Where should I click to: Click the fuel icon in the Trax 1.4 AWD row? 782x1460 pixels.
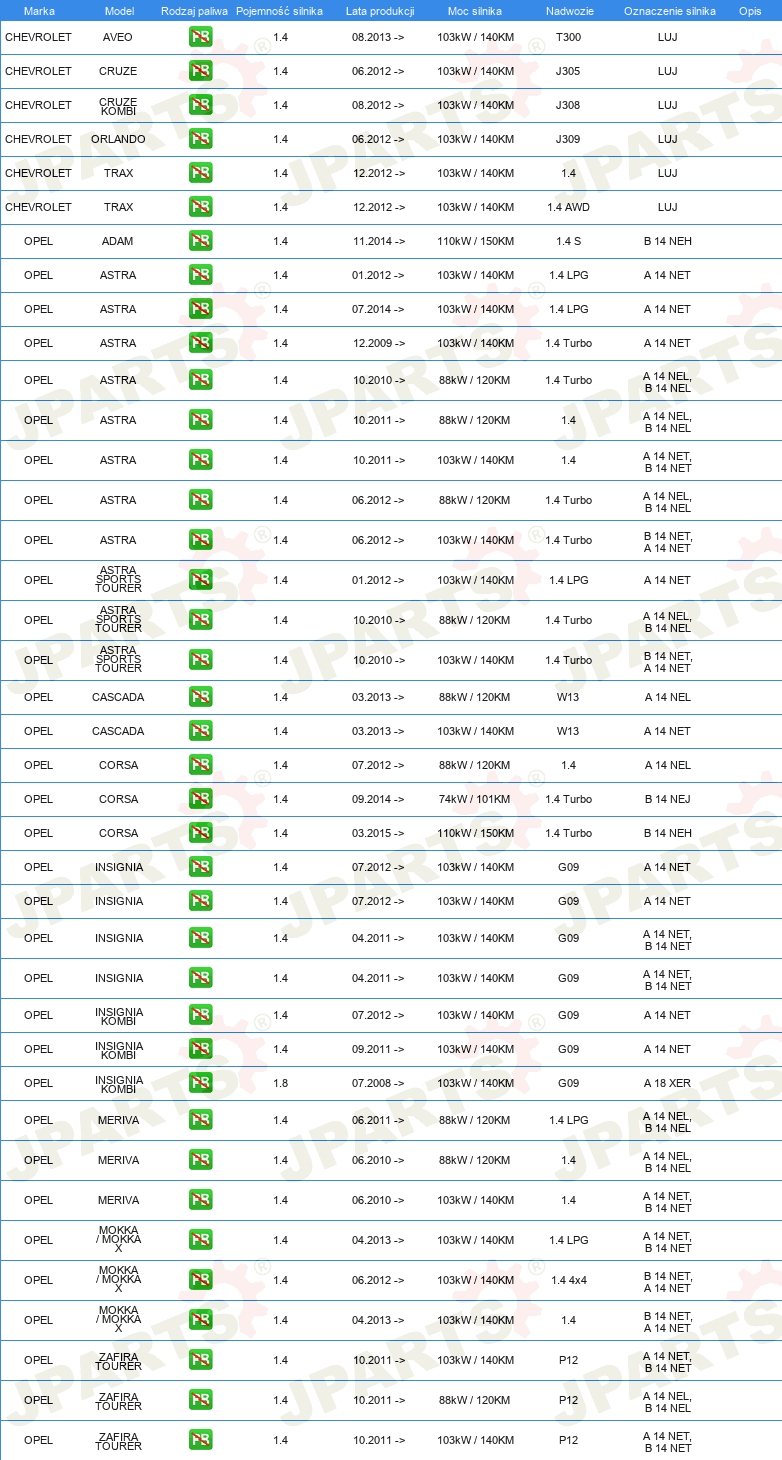(x=200, y=208)
